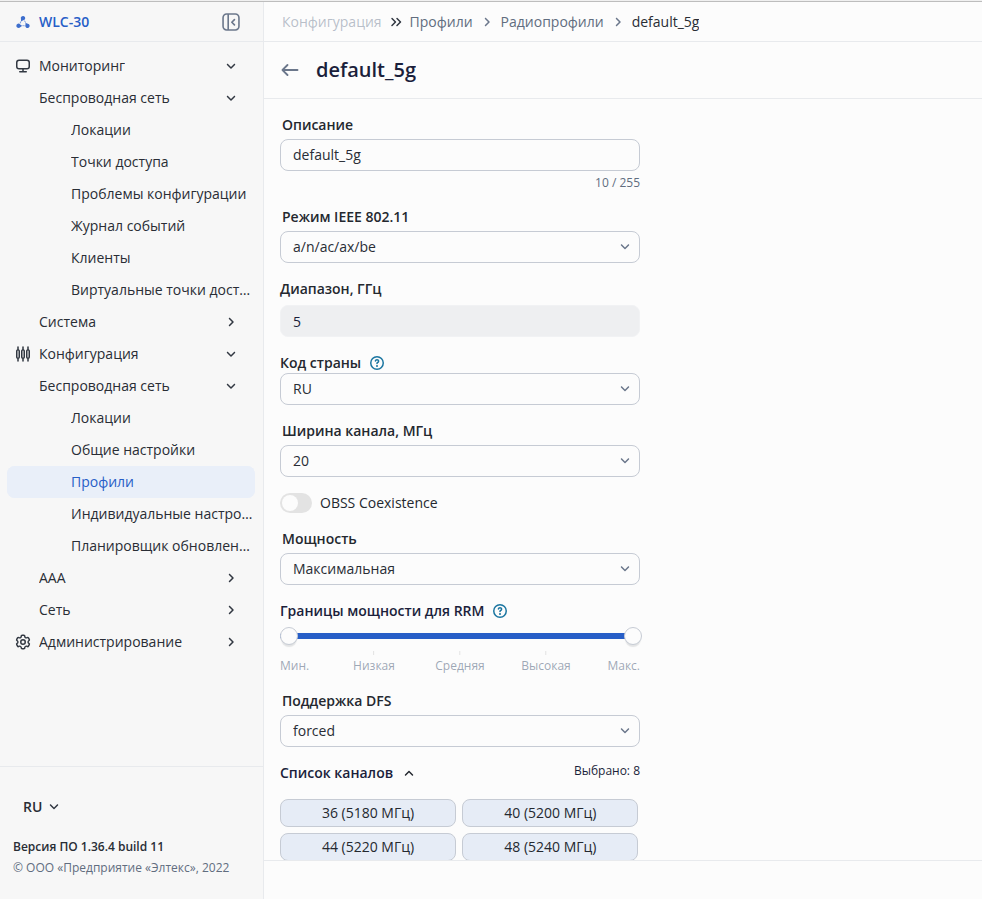982x899 pixels.
Task: Open Локации under Мониторинг
Action: click(100, 130)
